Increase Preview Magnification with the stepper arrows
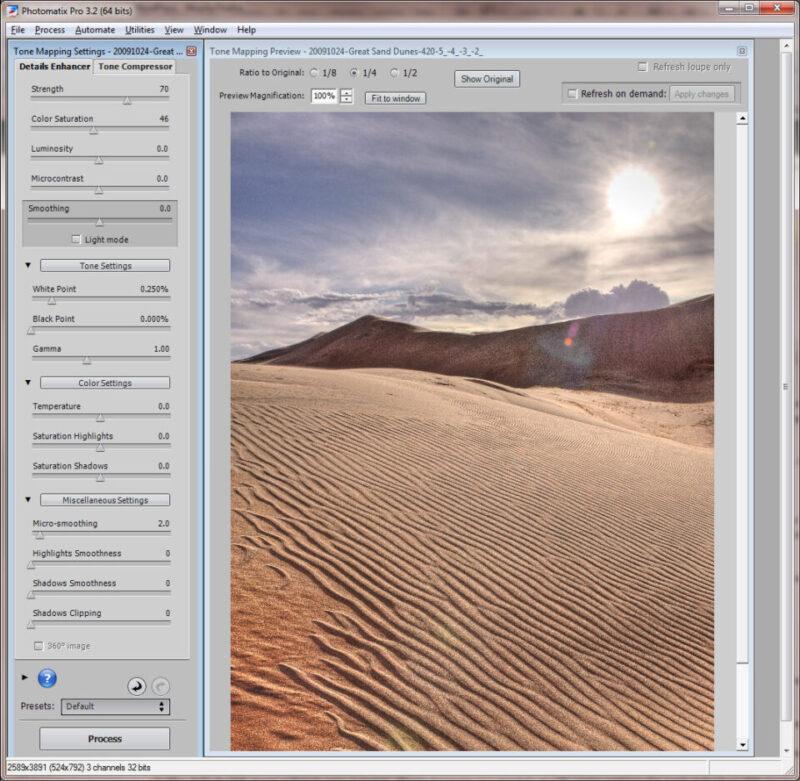 point(346,93)
